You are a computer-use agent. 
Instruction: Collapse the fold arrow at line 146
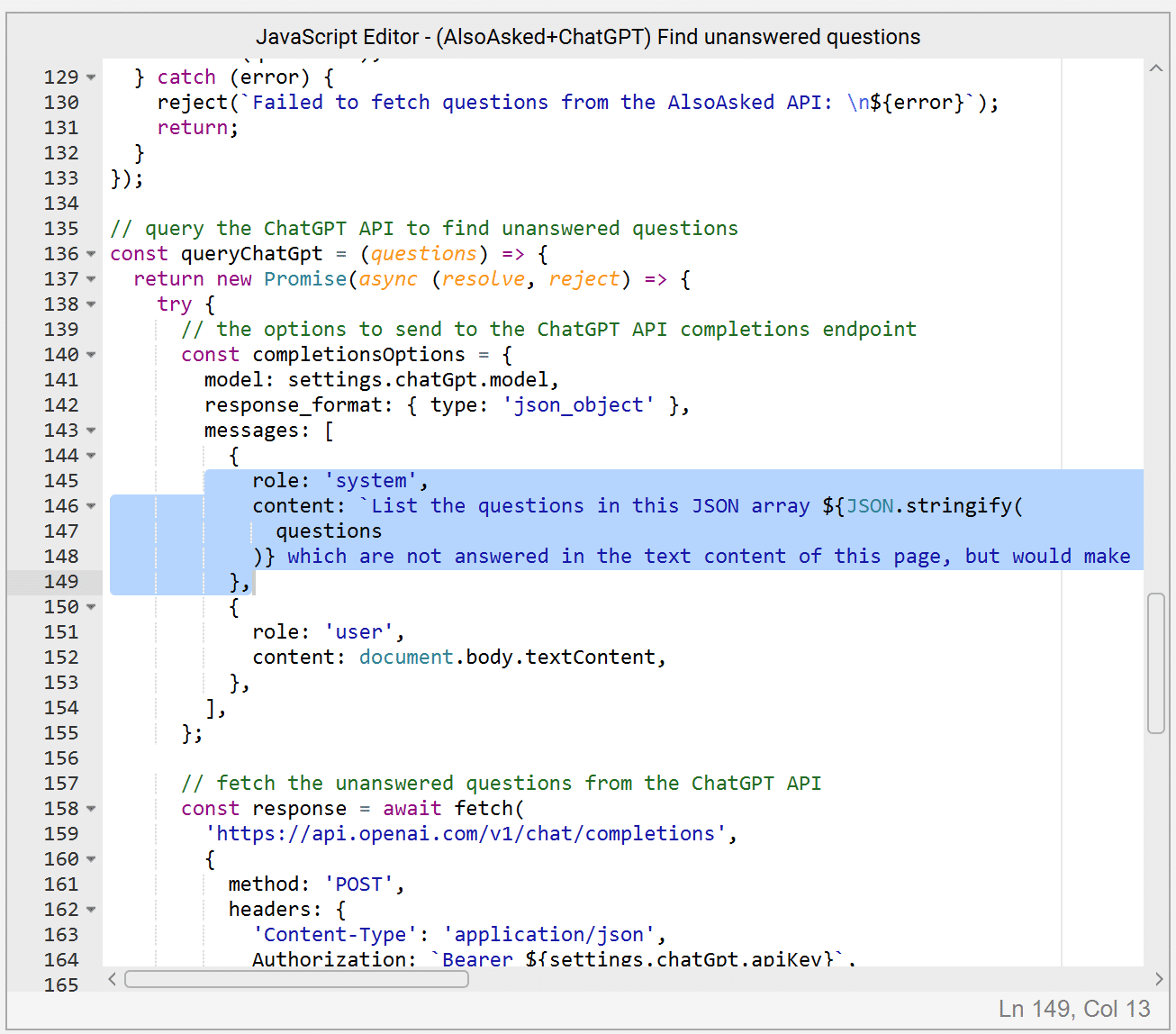pos(91,506)
